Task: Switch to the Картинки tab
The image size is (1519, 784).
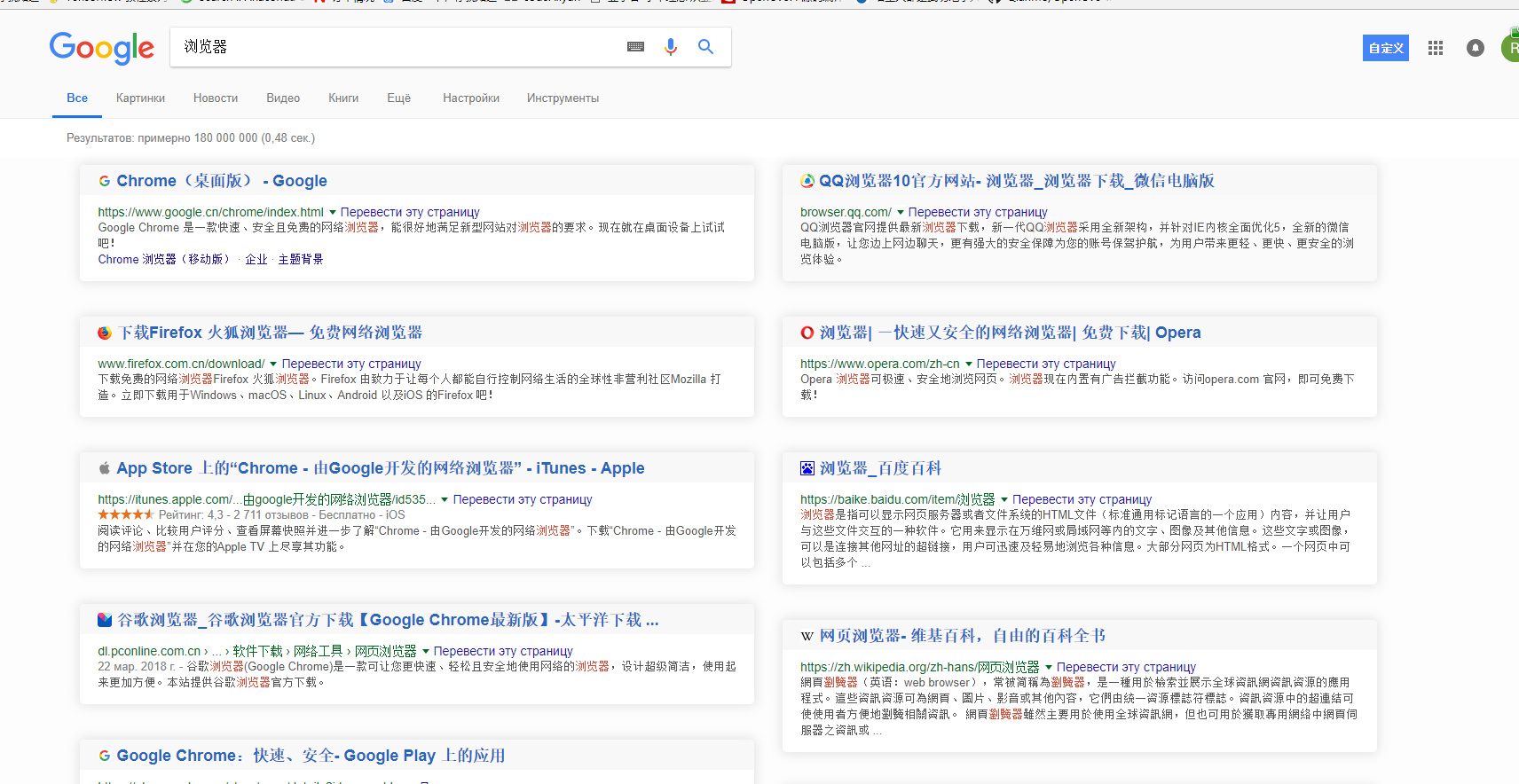Action: coord(140,98)
